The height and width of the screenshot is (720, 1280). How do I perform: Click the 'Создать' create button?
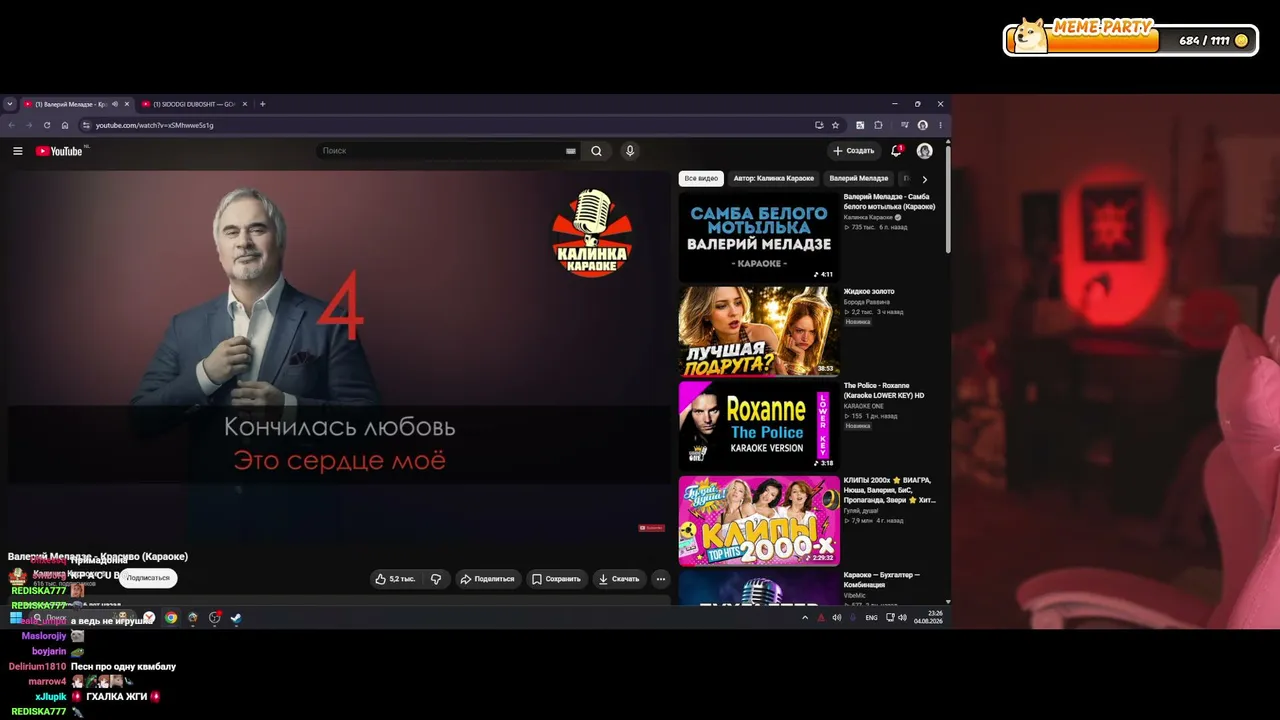click(x=853, y=151)
